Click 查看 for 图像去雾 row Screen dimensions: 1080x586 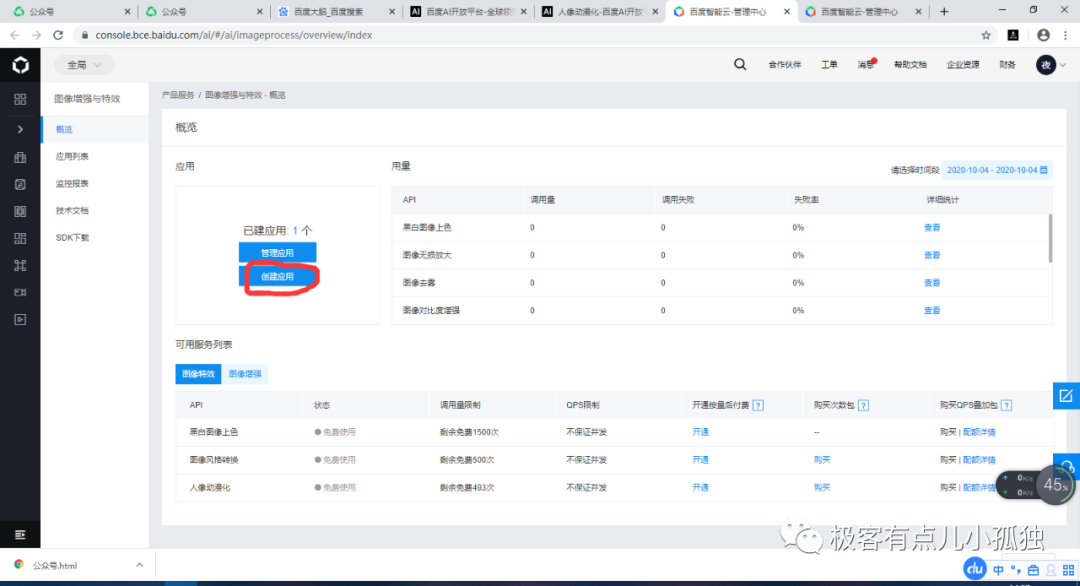coord(932,282)
